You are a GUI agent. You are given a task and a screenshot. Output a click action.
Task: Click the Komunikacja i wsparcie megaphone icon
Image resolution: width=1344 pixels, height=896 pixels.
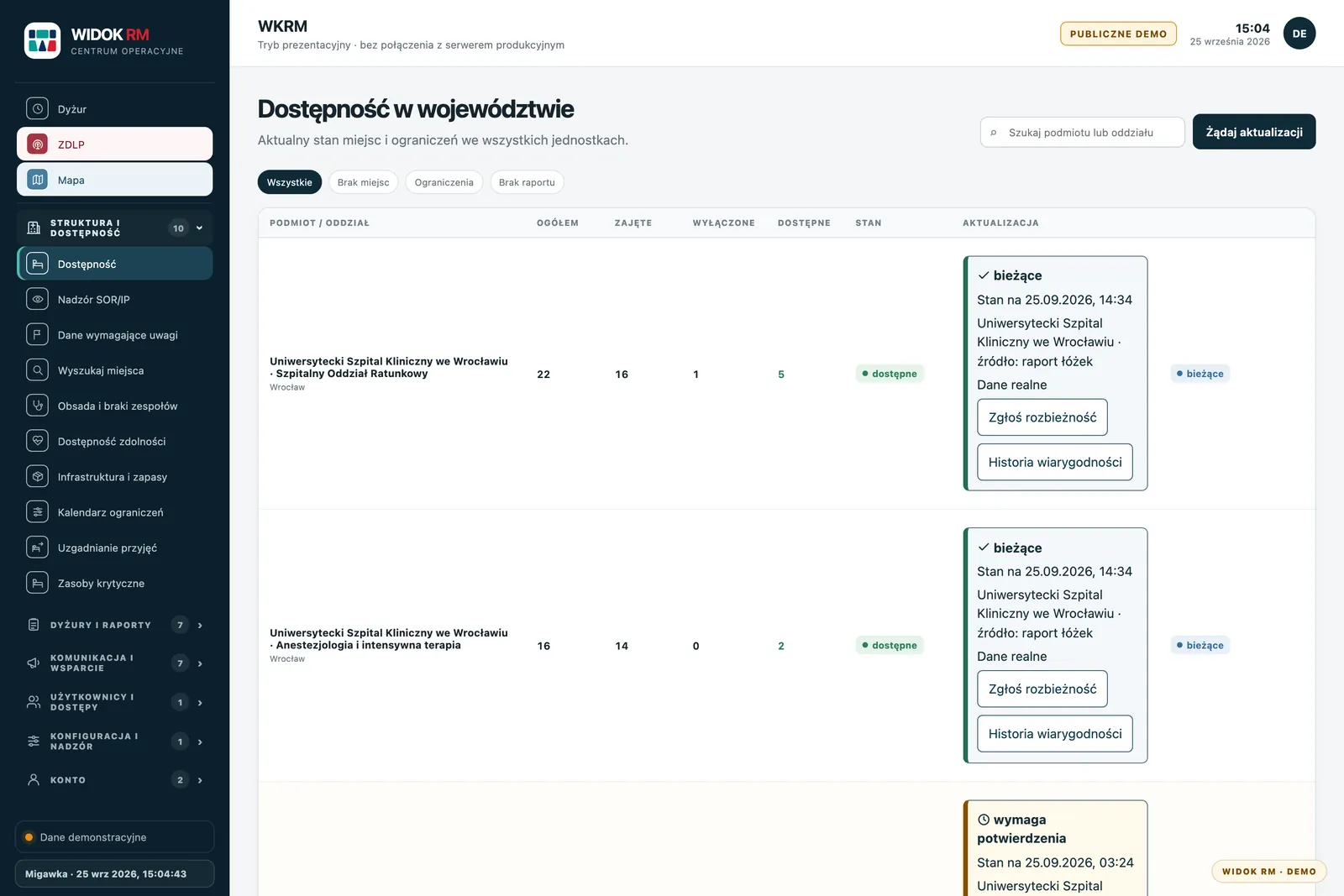(x=34, y=663)
